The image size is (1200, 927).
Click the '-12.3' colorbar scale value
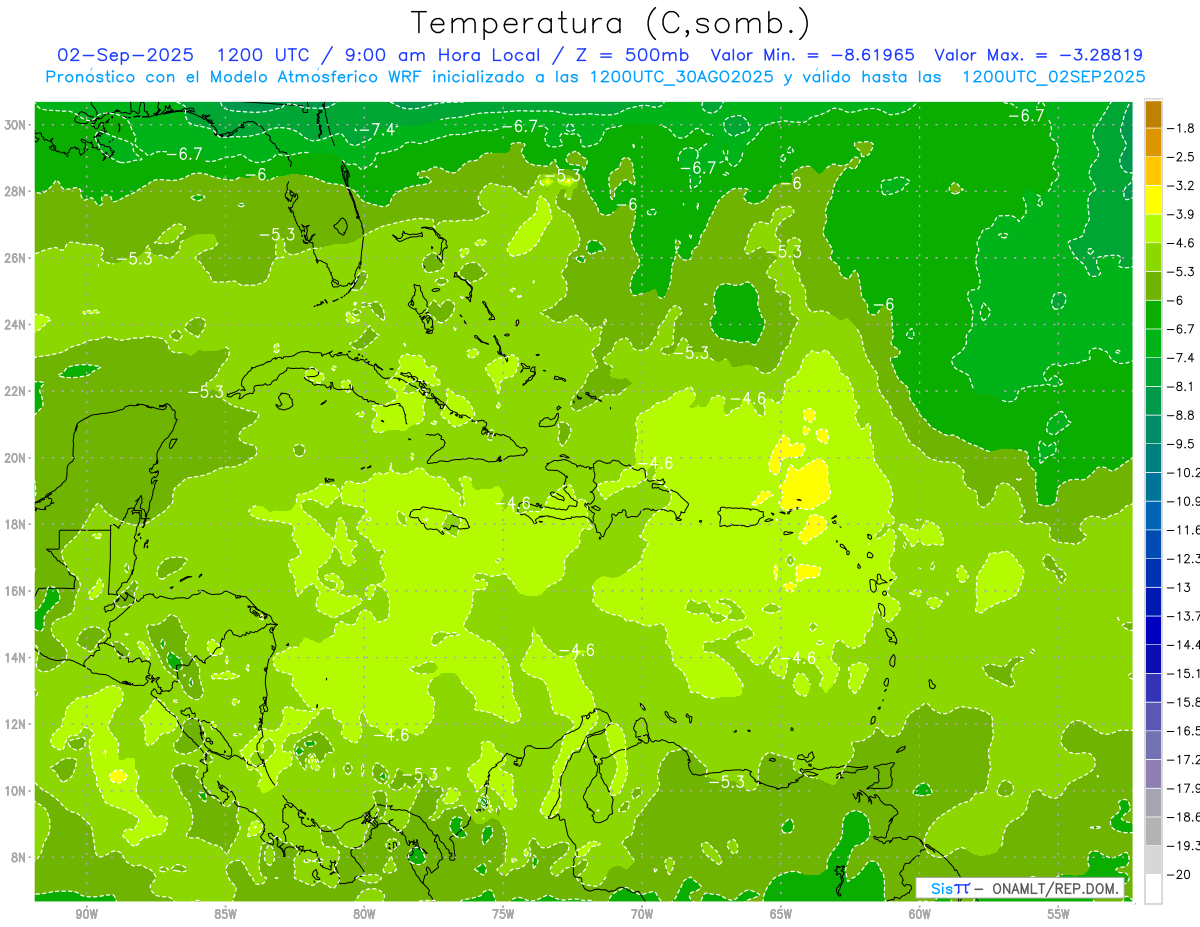coord(1185,558)
